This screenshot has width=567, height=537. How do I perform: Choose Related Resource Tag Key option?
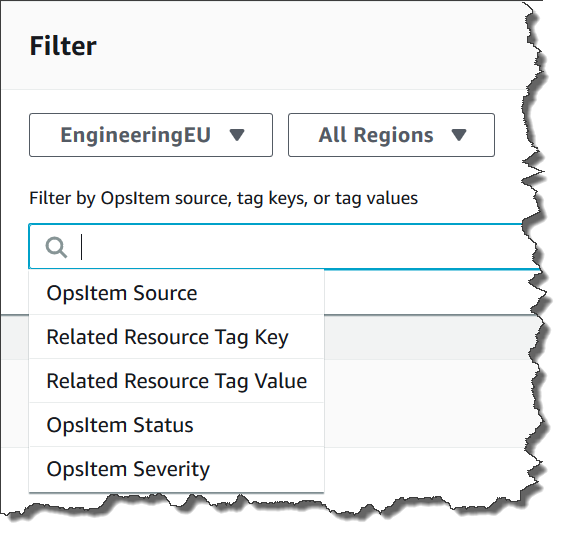point(176,337)
